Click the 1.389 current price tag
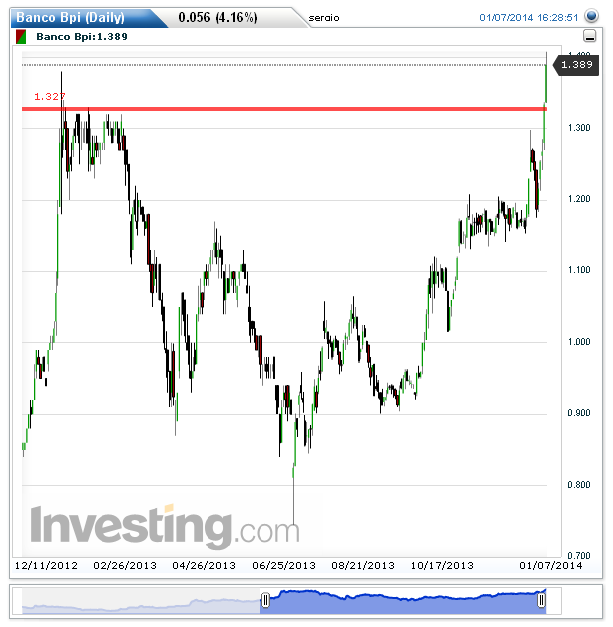This screenshot has height=627, width=613. (x=576, y=65)
